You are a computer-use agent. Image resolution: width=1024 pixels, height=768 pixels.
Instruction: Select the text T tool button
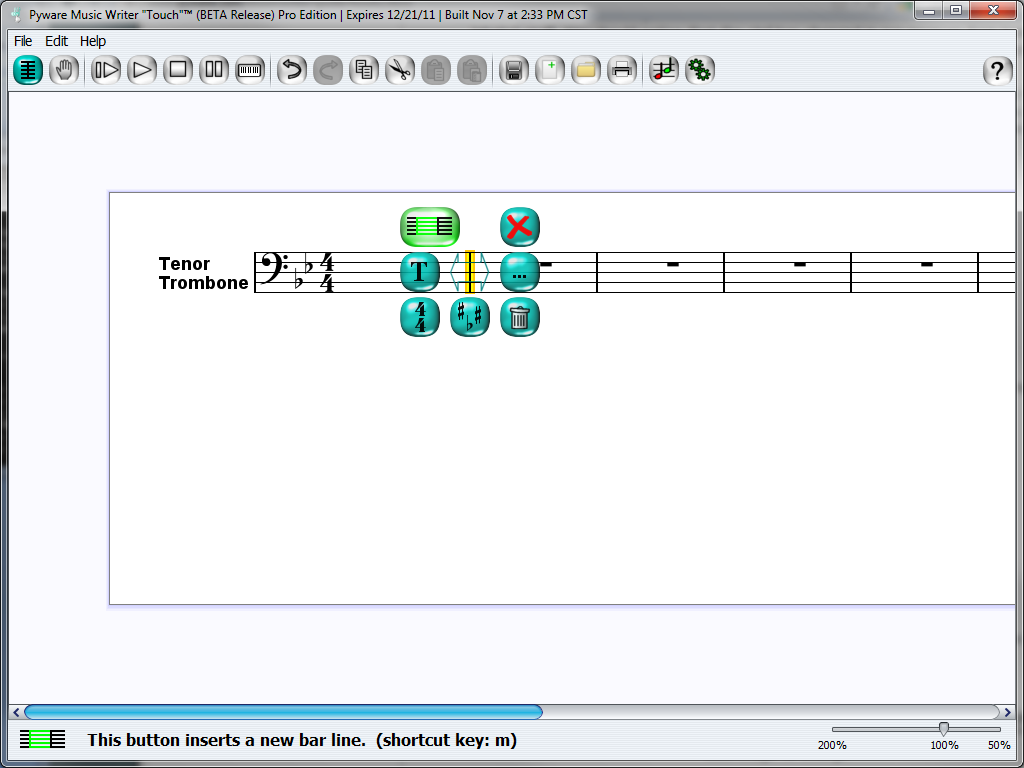(x=420, y=272)
